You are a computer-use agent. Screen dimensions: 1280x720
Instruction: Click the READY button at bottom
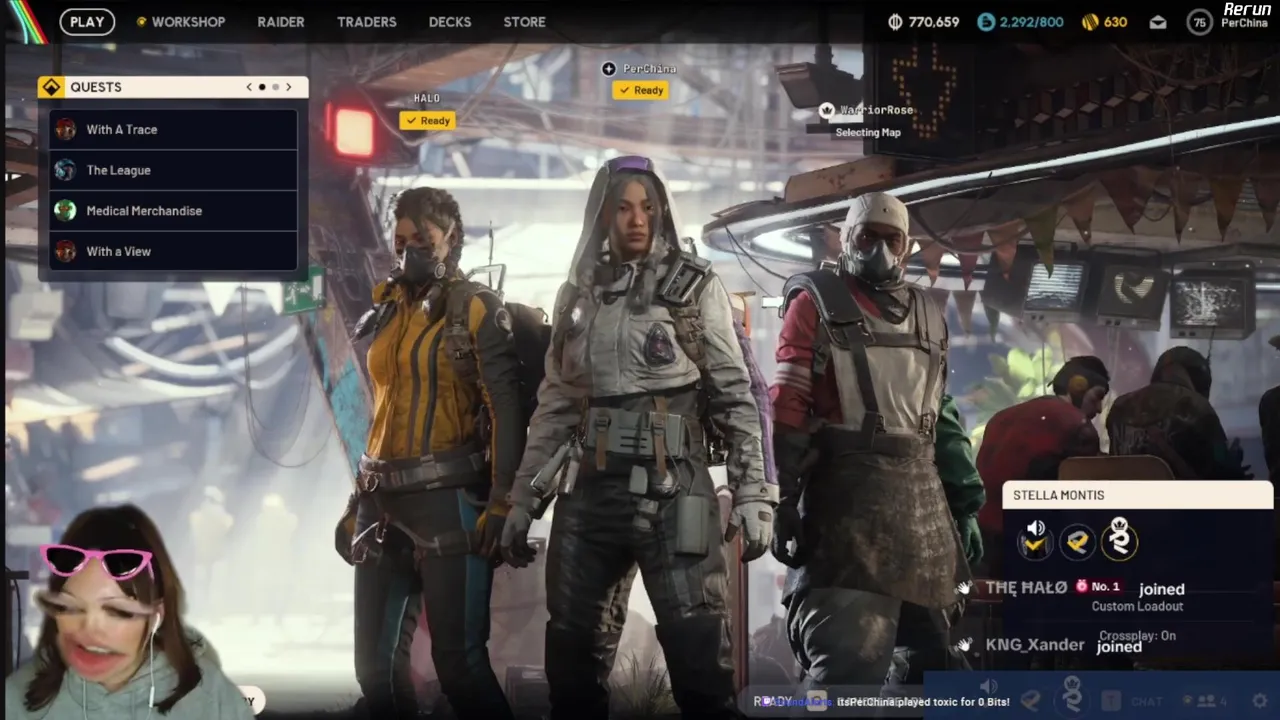[773, 702]
